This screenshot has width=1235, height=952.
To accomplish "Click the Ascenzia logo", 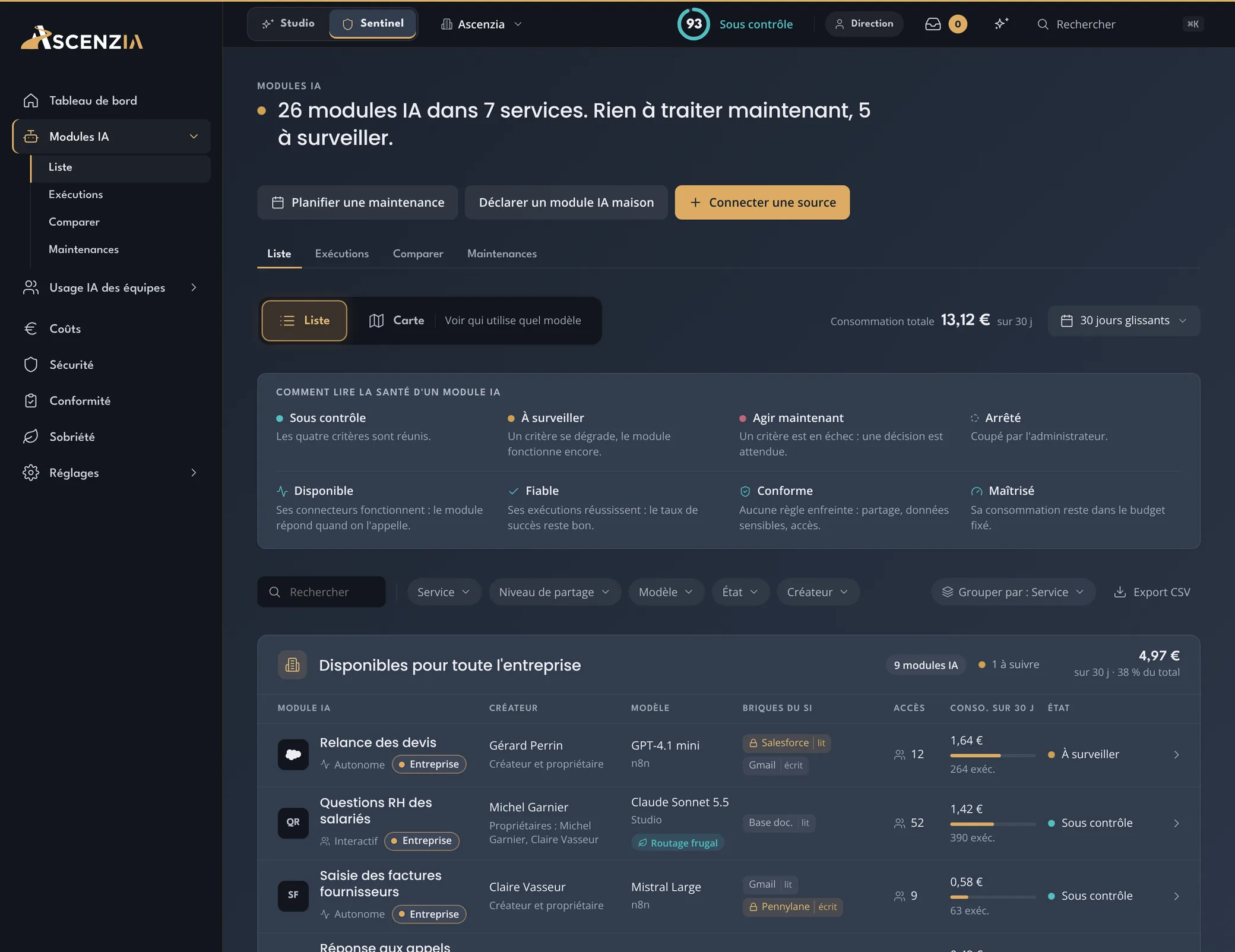I will click(82, 39).
